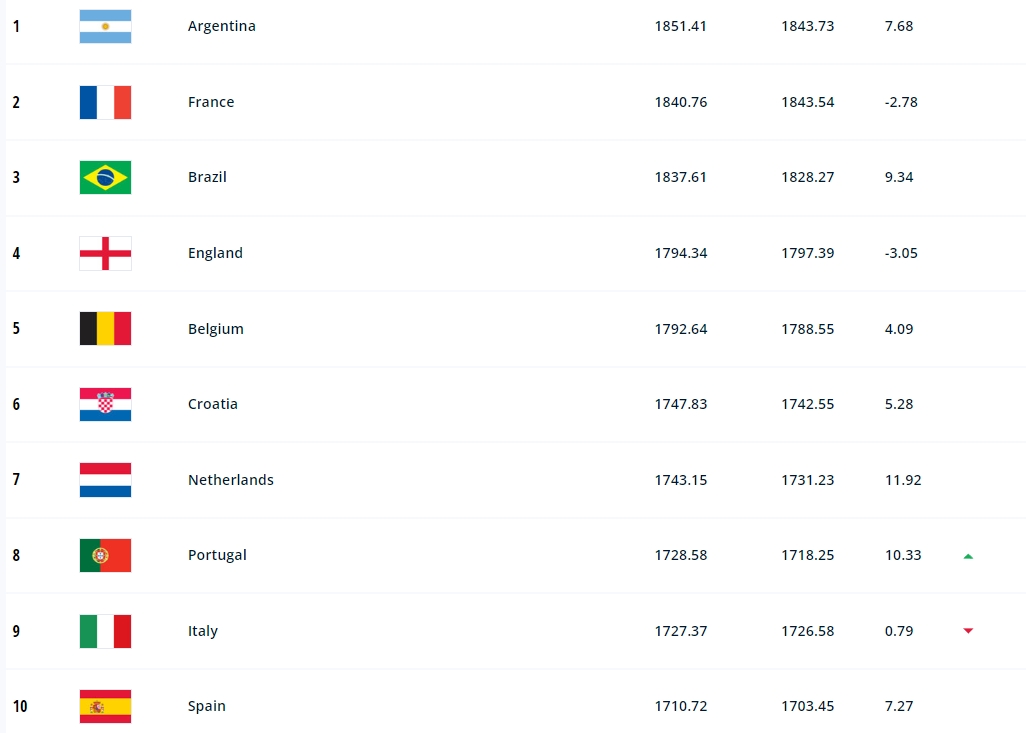Click the France flag icon
This screenshot has height=733, width=1026.
coord(105,102)
